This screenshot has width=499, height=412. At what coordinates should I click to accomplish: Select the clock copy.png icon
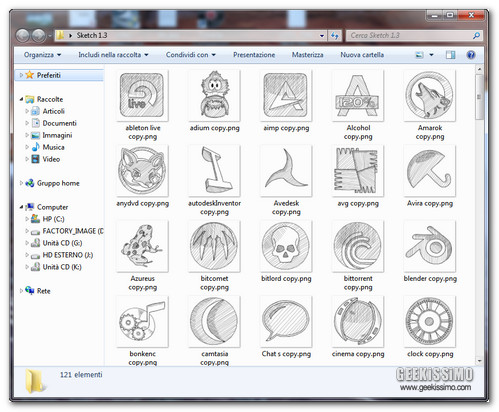430,321
